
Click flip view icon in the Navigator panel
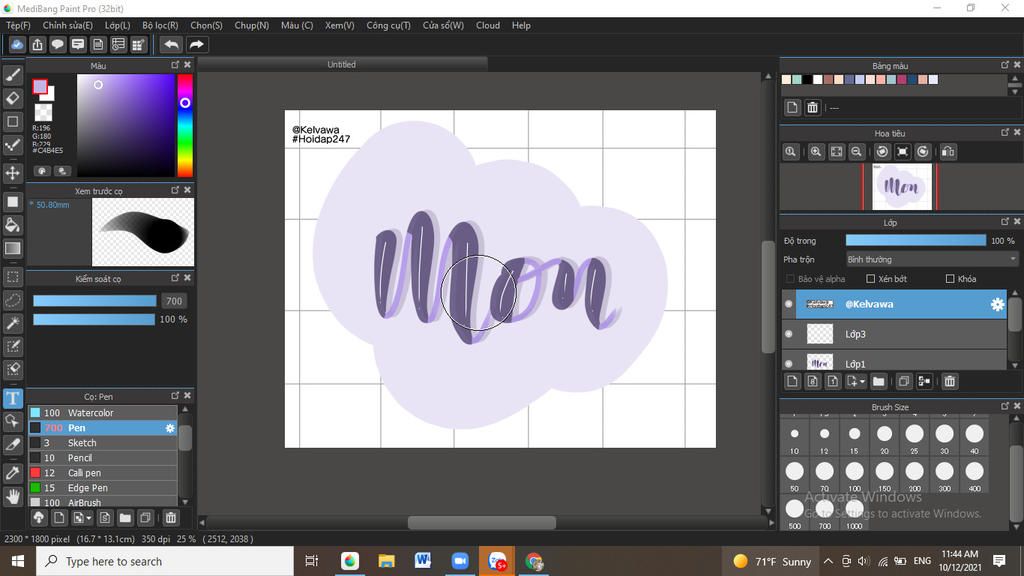tap(948, 152)
